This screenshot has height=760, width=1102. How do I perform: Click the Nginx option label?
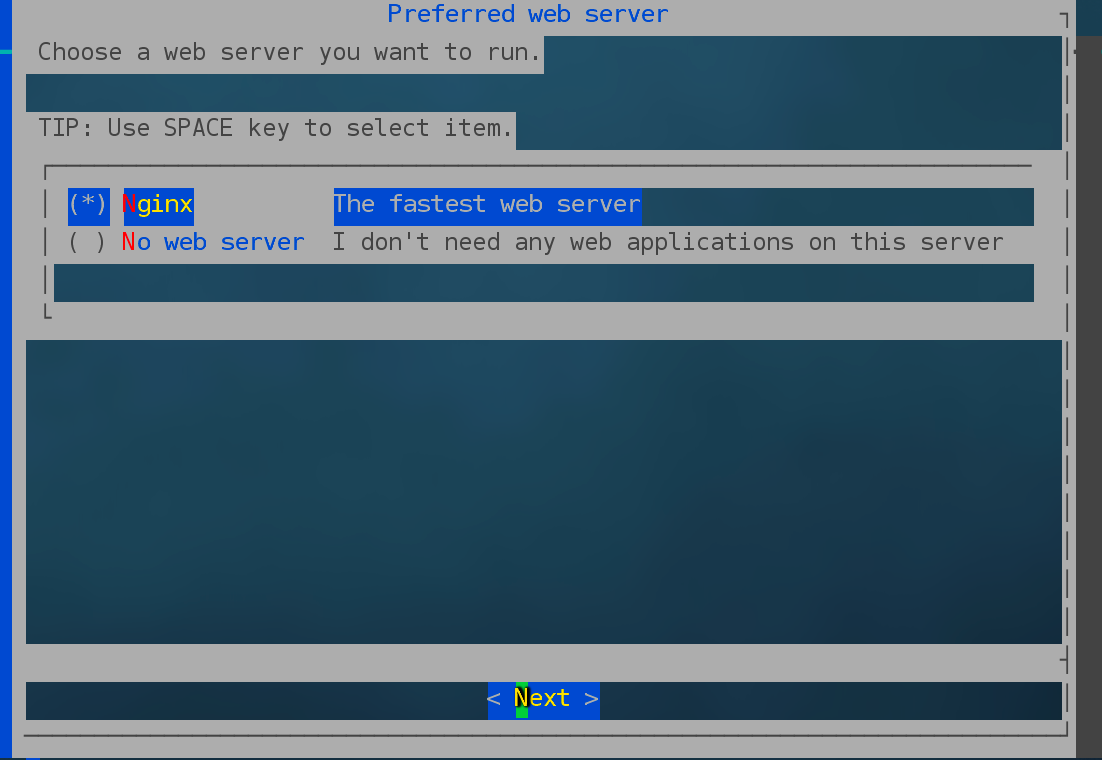coord(158,205)
